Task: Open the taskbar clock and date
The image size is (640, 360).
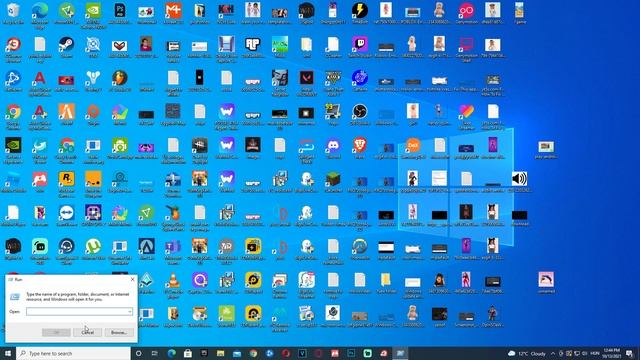Action: coord(611,353)
